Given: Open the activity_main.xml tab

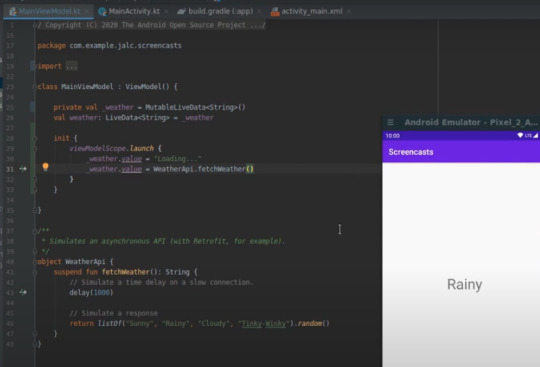Looking at the screenshot, I should [x=312, y=11].
